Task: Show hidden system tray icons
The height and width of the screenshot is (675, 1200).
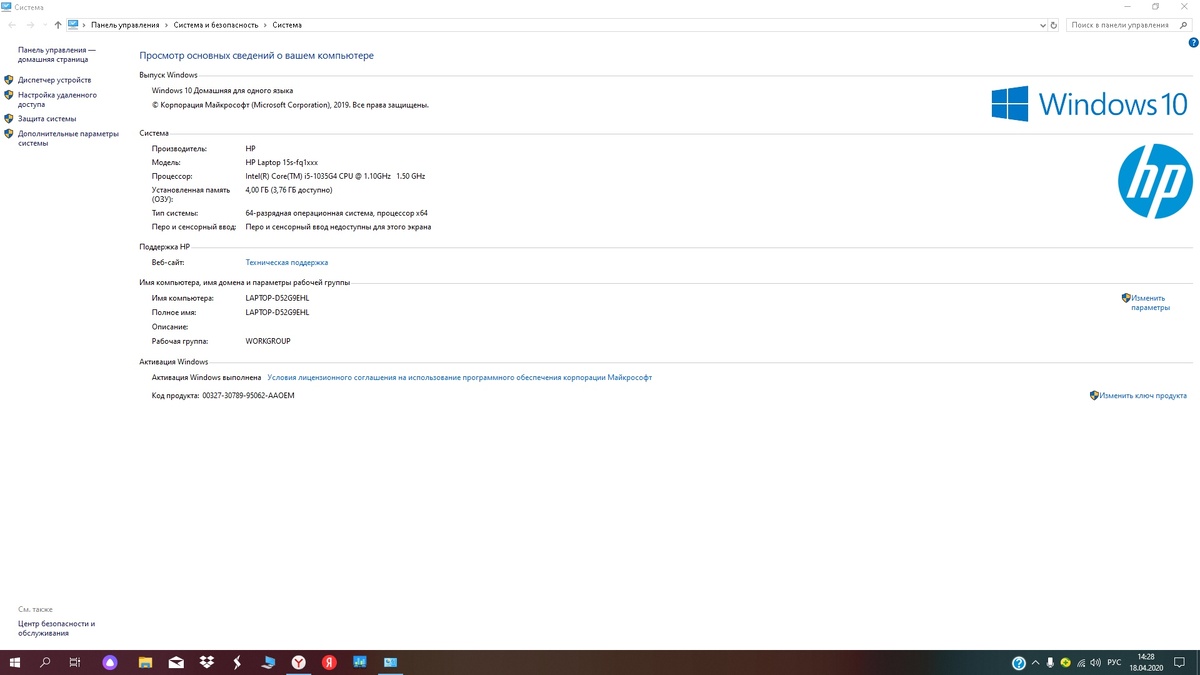Action: click(x=1036, y=663)
